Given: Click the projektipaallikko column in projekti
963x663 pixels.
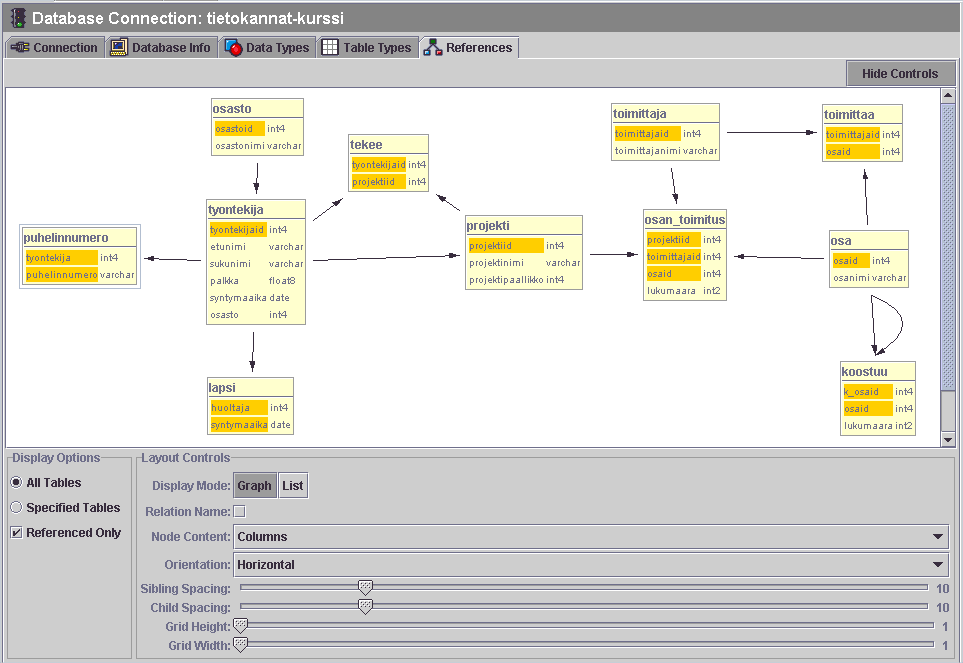Looking at the screenshot, I should pyautogui.click(x=506, y=280).
